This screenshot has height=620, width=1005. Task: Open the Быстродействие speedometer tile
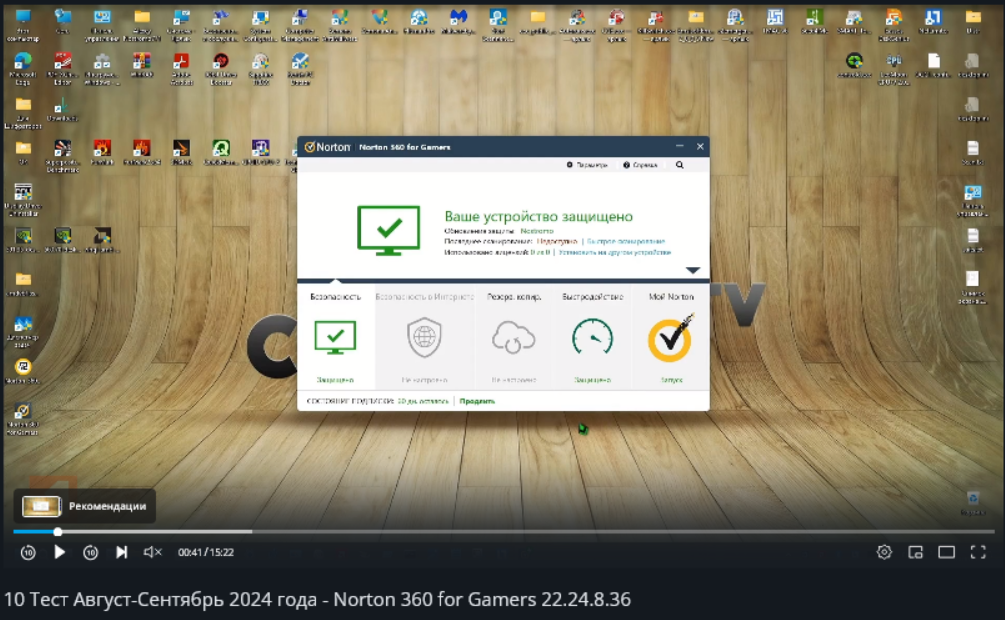click(592, 337)
